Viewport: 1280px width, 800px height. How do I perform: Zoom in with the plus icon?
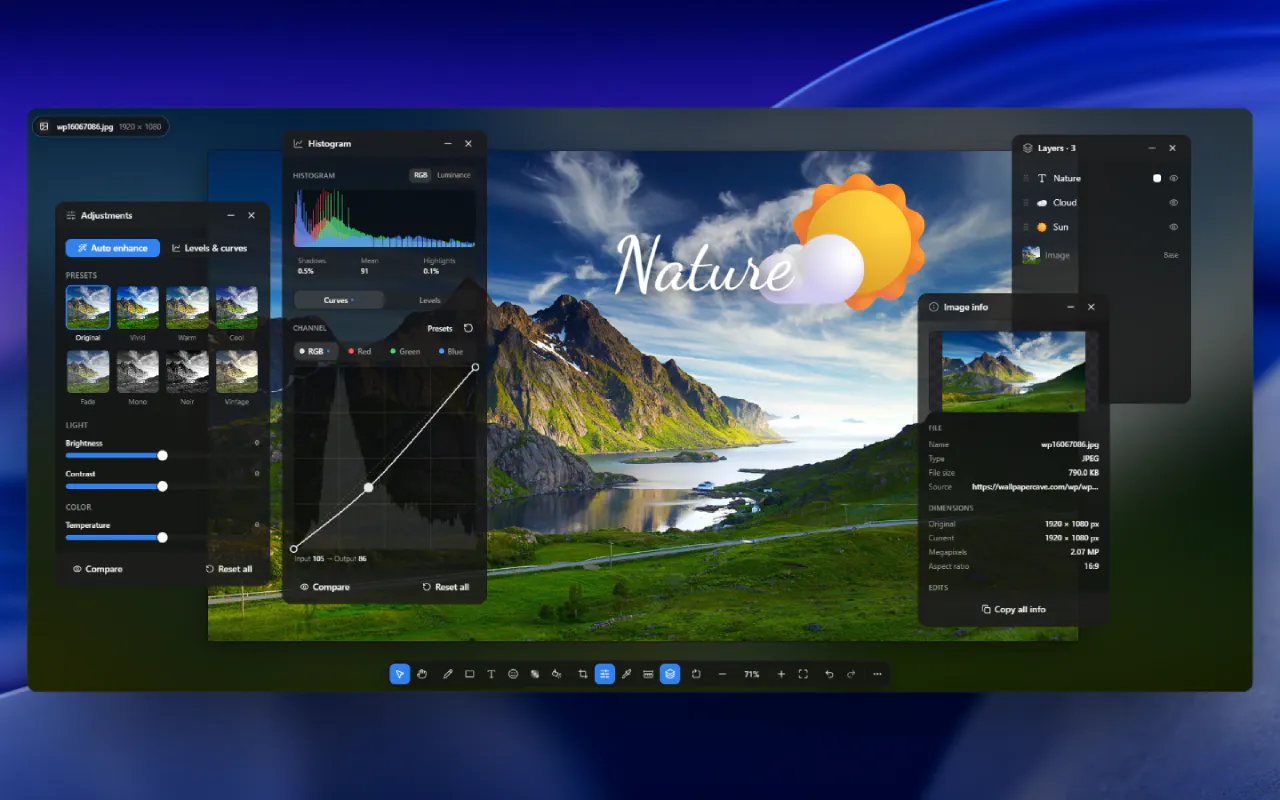(781, 674)
